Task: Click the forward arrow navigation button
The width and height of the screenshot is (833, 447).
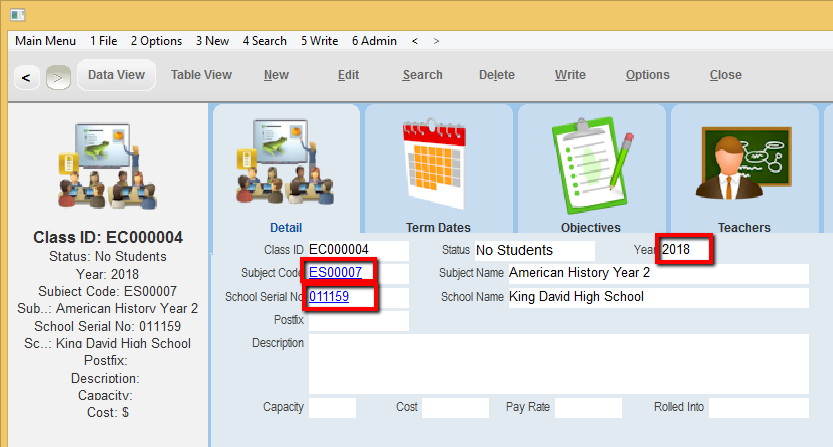Action: (x=58, y=76)
